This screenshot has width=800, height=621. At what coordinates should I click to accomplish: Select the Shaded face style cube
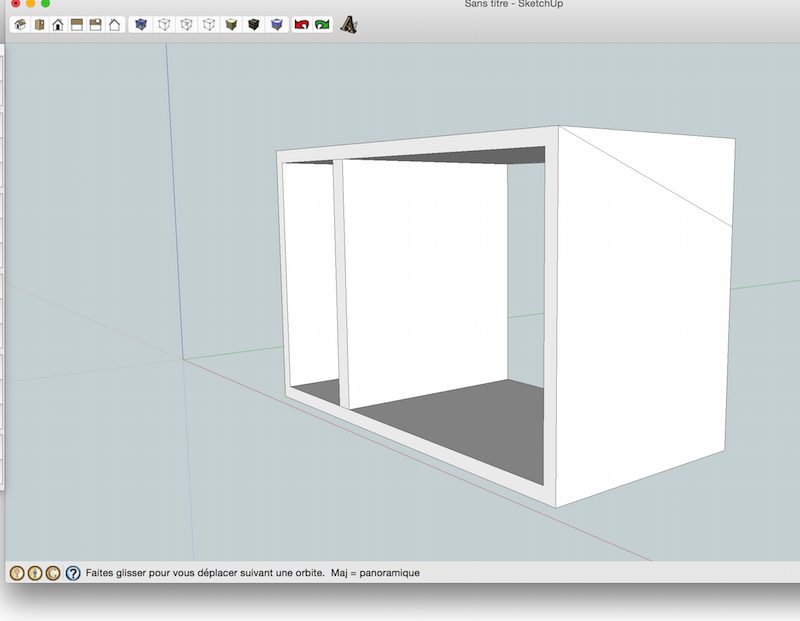click(x=231, y=24)
